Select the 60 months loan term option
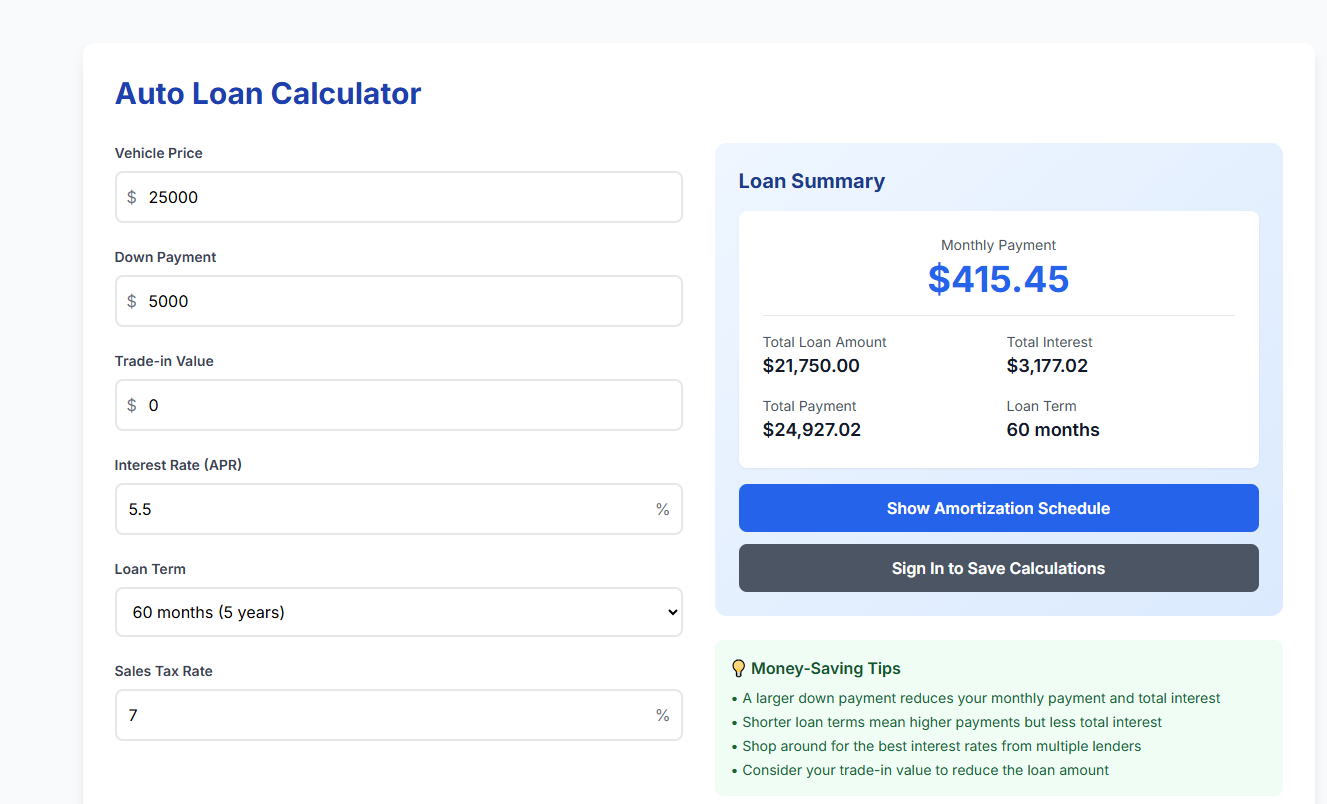1327x804 pixels. (398, 612)
